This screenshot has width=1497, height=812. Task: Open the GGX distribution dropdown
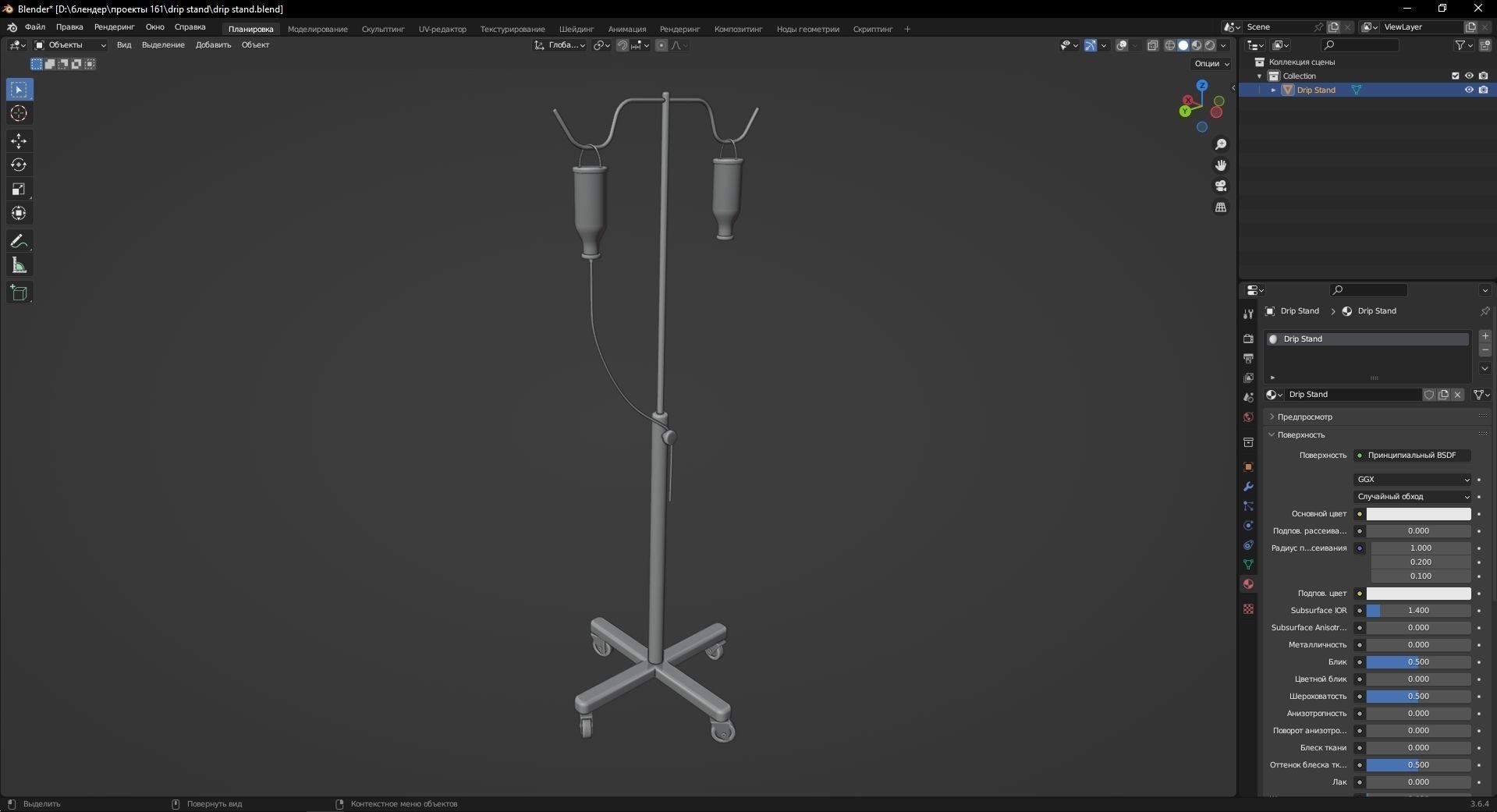(1413, 480)
